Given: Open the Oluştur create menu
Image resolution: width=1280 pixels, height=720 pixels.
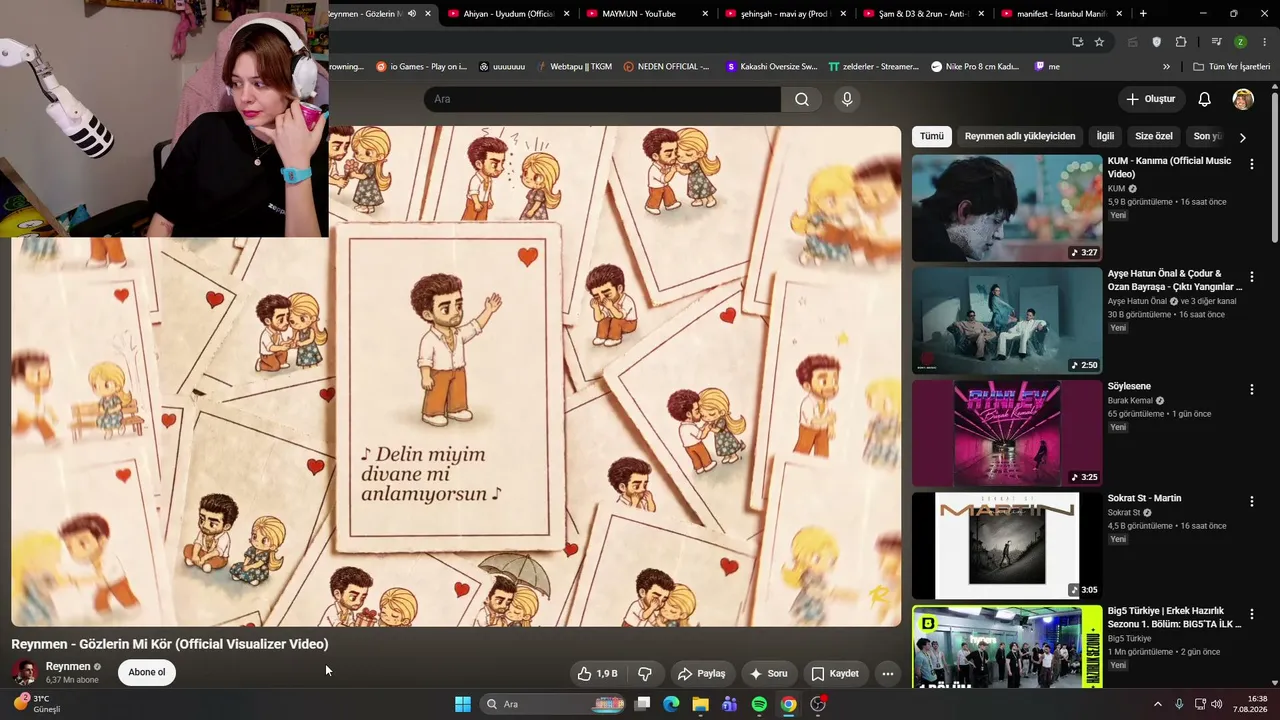Looking at the screenshot, I should [1151, 99].
